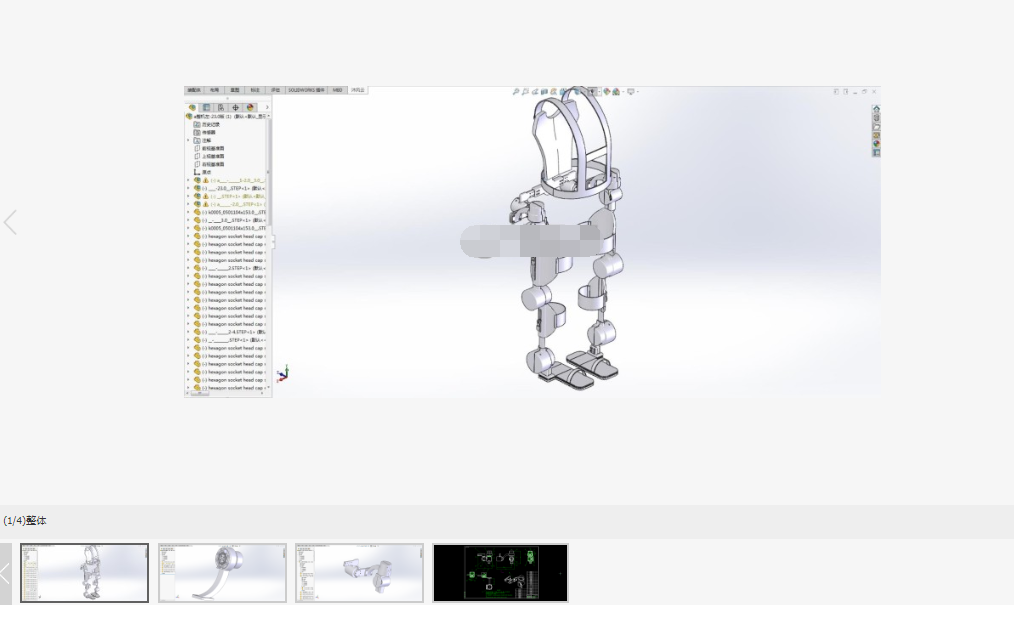The width and height of the screenshot is (1014, 619).
Task: Switch to the PropertyManager tab icon
Action: pos(206,107)
